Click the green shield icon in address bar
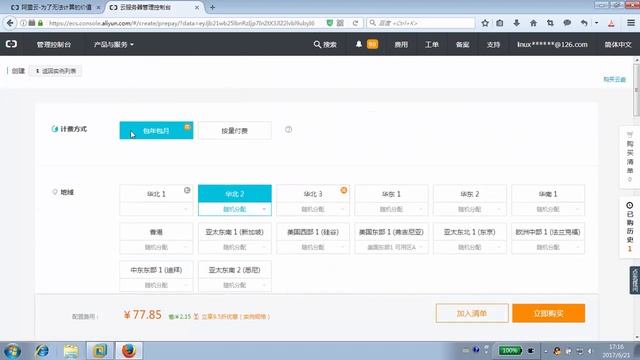The image size is (640, 360). coord(330,23)
